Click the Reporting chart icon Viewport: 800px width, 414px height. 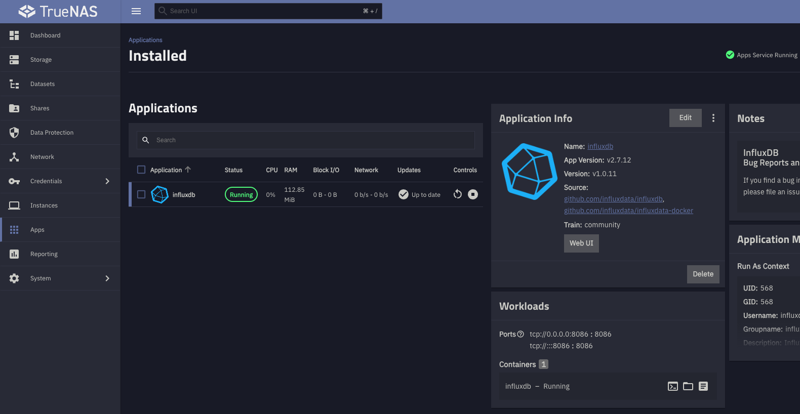pos(14,254)
